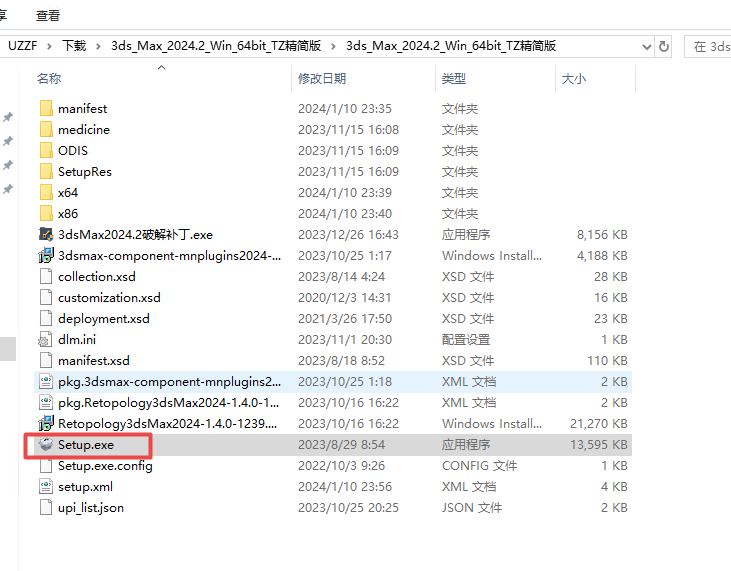Select the dlm.ini settings file icon

coord(45,339)
